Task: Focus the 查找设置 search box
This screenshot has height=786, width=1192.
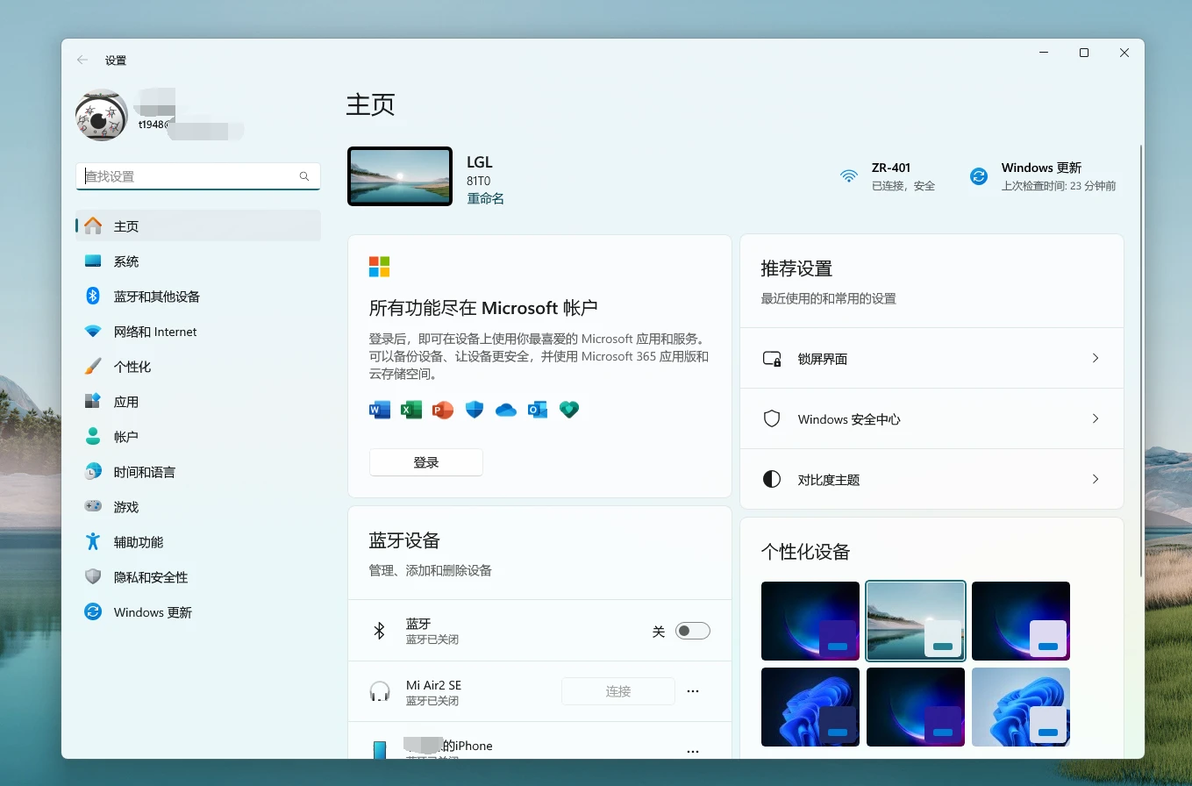Action: tap(198, 176)
